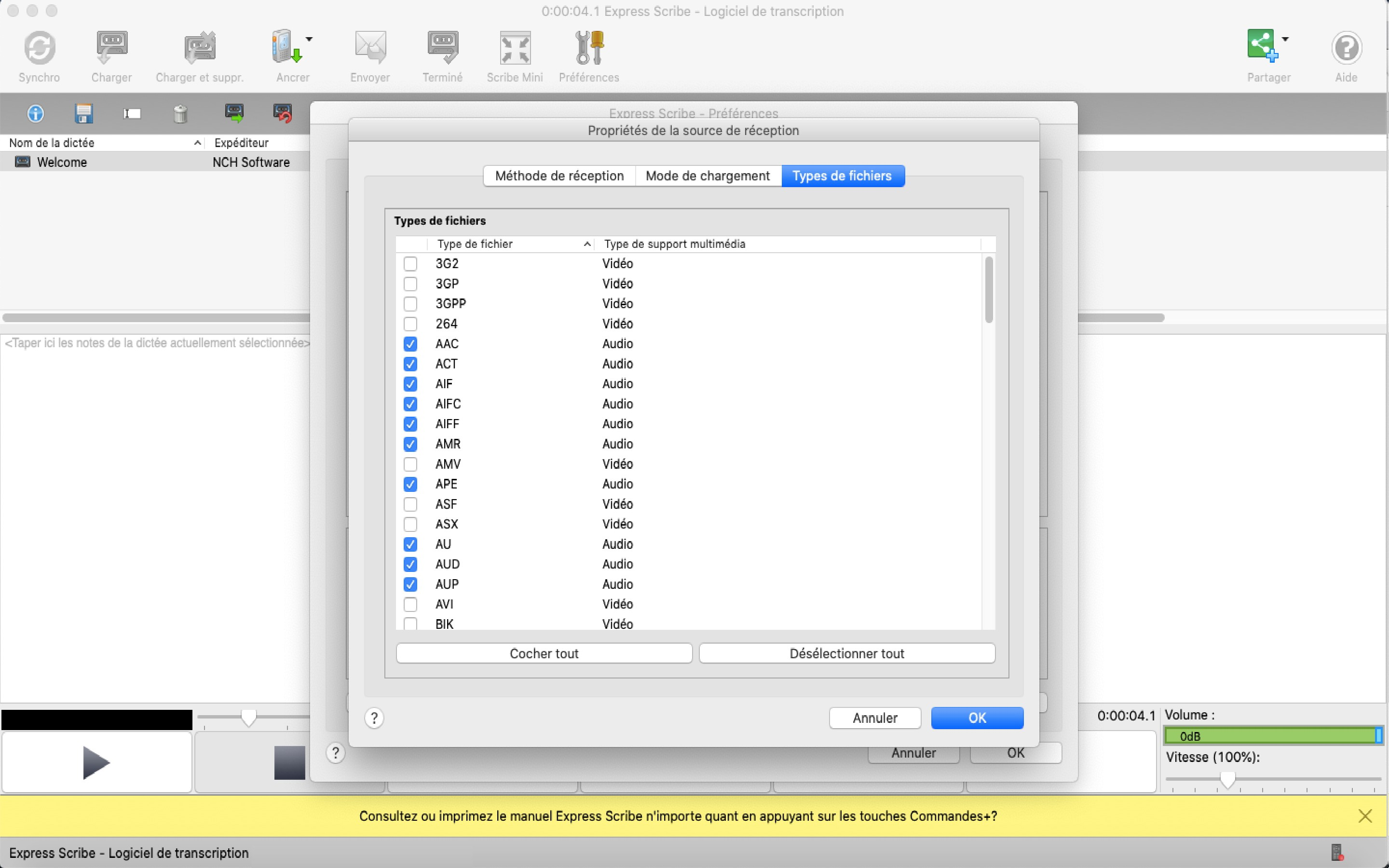Click the Cocher tout button

[544, 653]
